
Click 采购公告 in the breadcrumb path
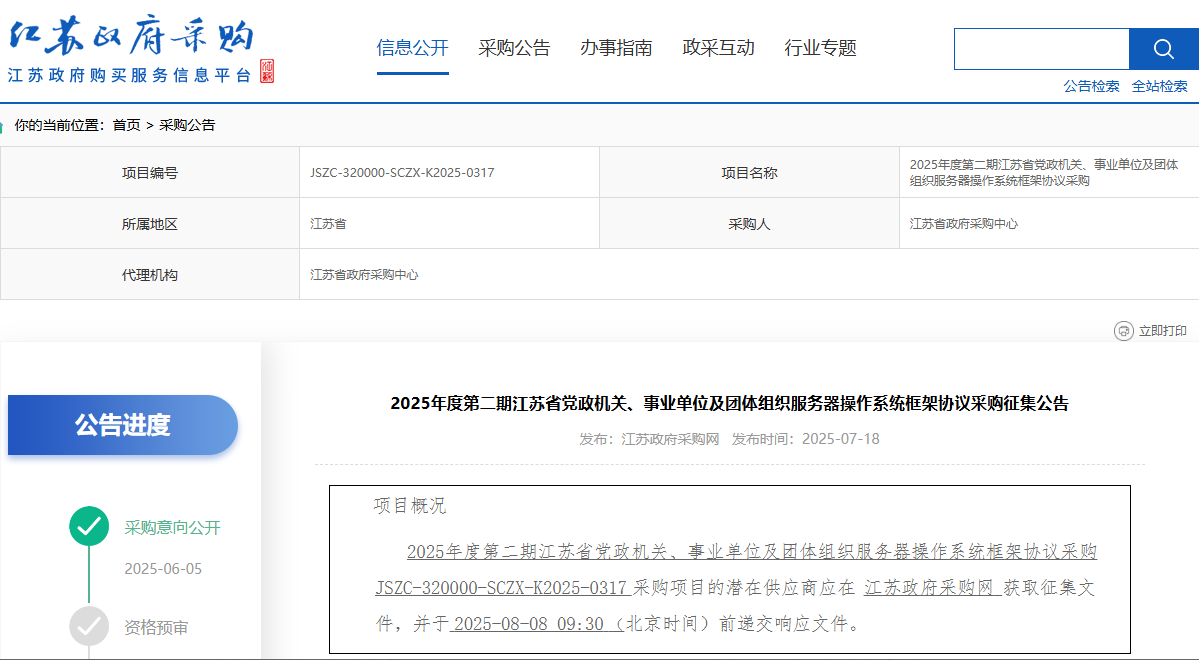187,125
